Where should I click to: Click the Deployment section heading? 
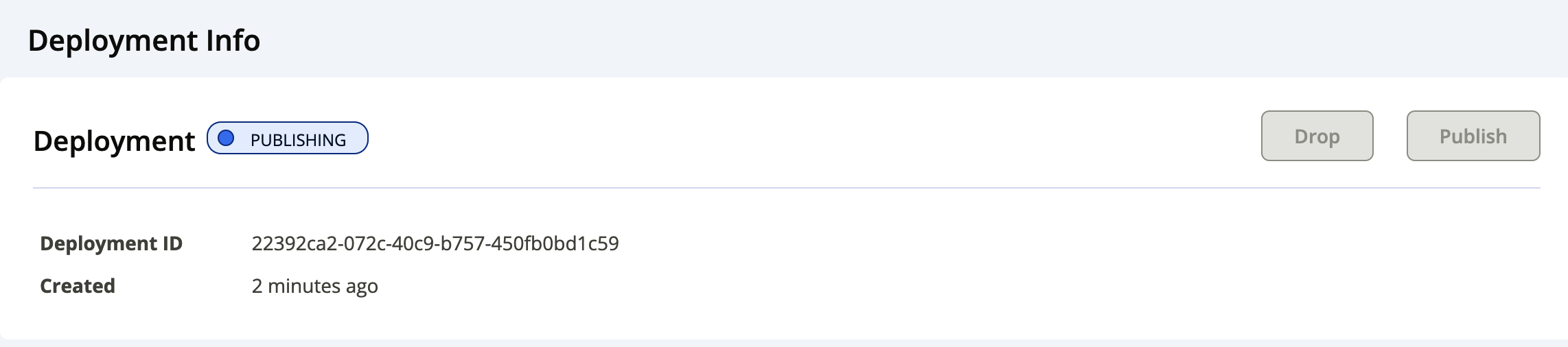tap(114, 141)
